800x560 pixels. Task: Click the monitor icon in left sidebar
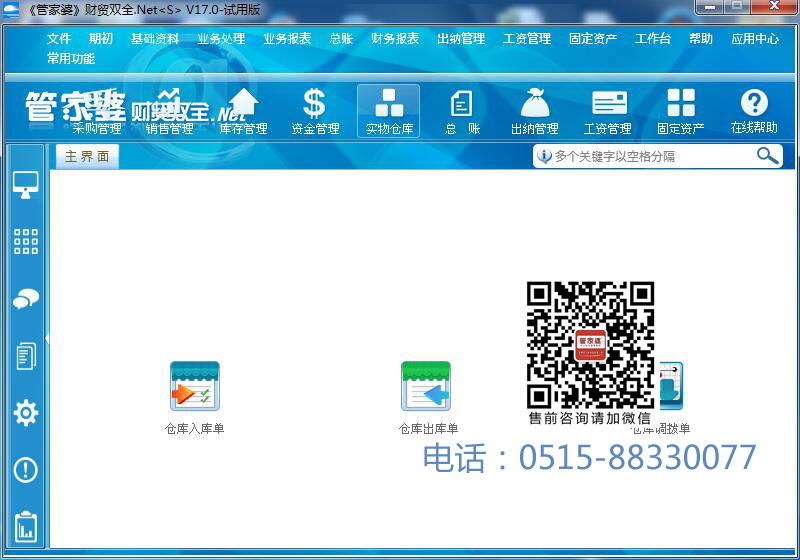(x=26, y=185)
